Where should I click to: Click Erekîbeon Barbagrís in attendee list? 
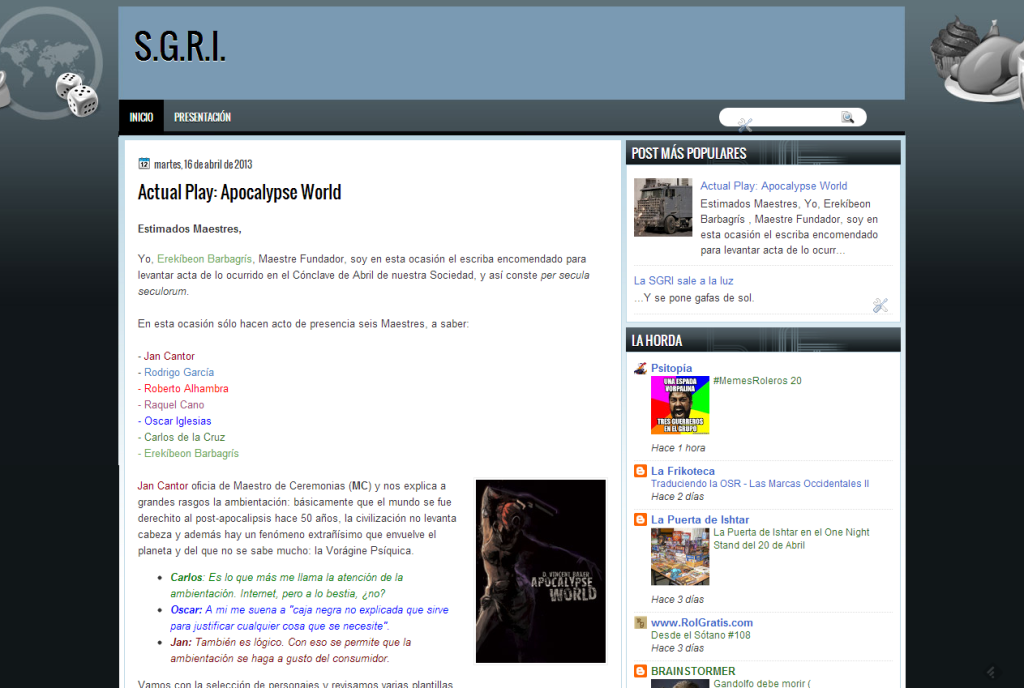point(191,454)
